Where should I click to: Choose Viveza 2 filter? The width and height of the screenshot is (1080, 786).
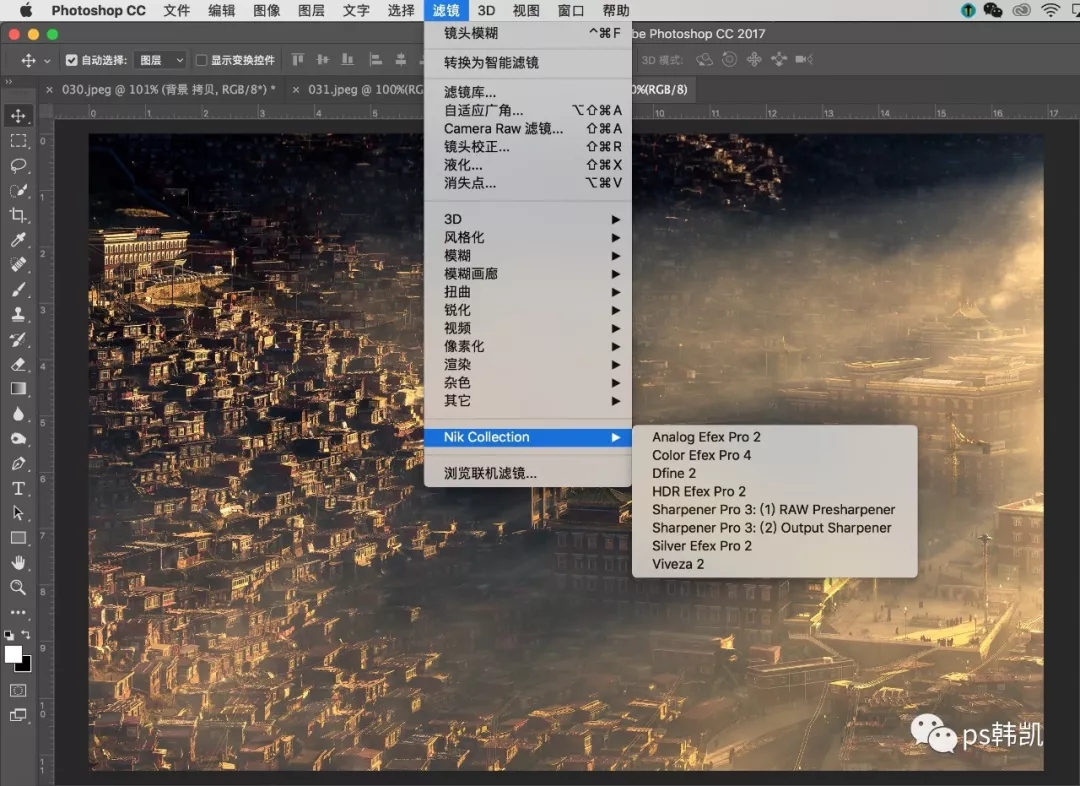pos(774,564)
